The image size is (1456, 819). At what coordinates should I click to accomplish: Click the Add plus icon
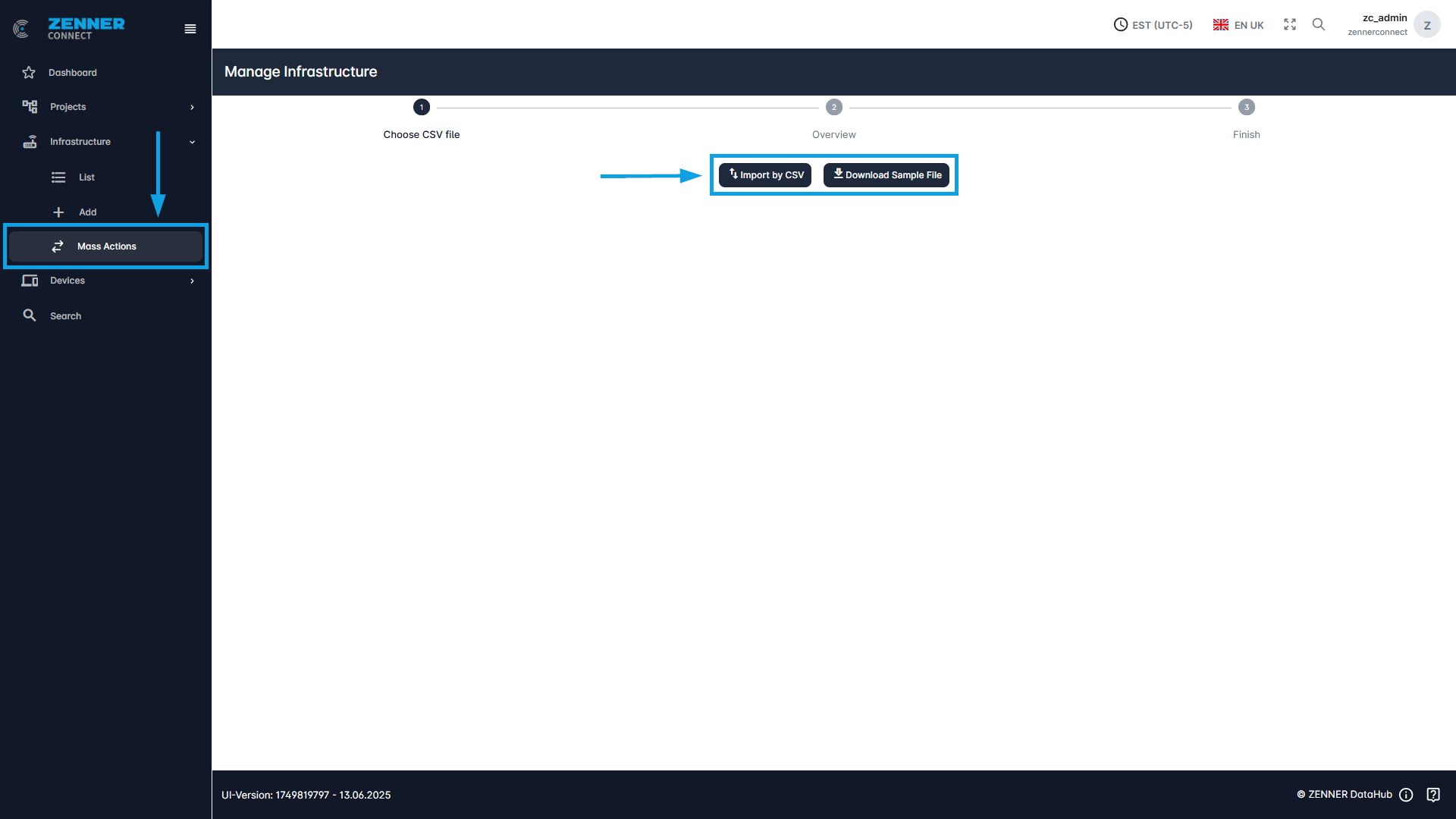tap(58, 212)
